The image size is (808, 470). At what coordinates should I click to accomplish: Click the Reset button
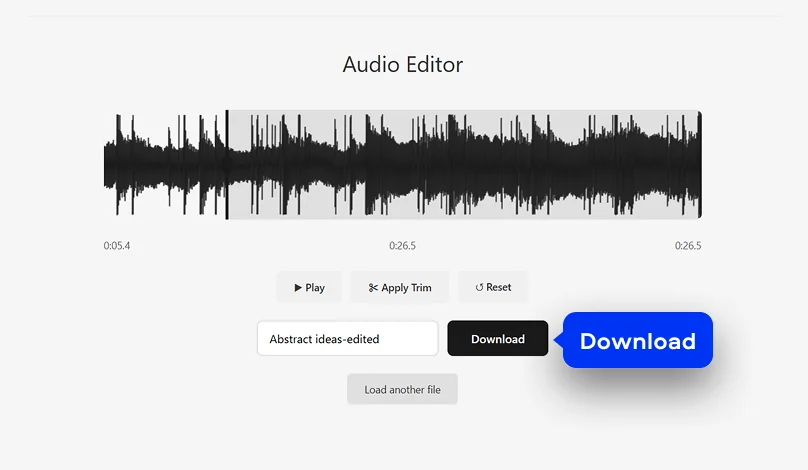pos(493,287)
